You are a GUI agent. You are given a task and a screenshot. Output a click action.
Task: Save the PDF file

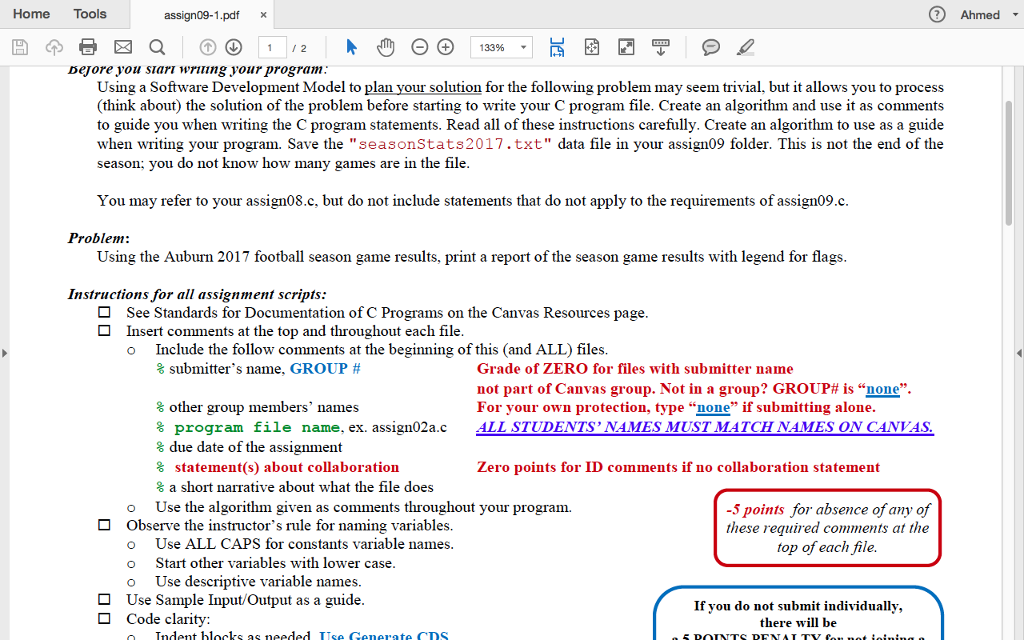19,46
